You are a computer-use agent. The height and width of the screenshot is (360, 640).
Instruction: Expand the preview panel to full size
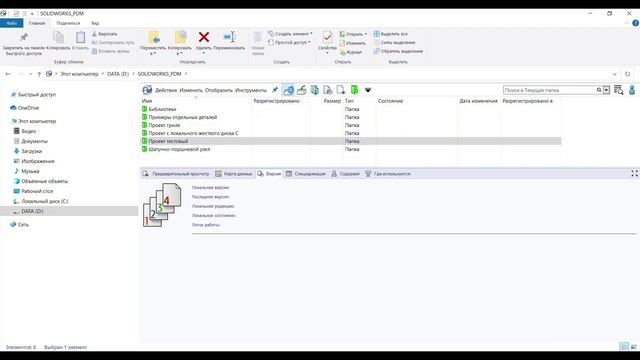(634, 173)
